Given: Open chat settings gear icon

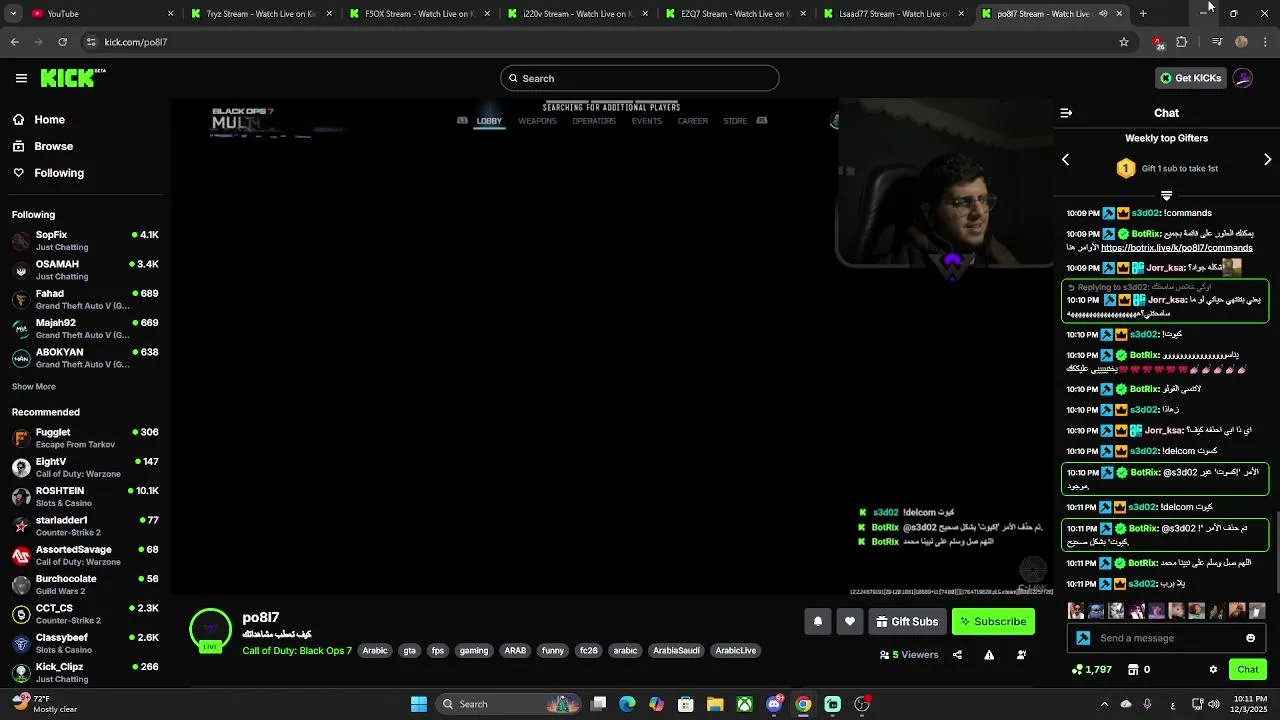Looking at the screenshot, I should click(1213, 669).
